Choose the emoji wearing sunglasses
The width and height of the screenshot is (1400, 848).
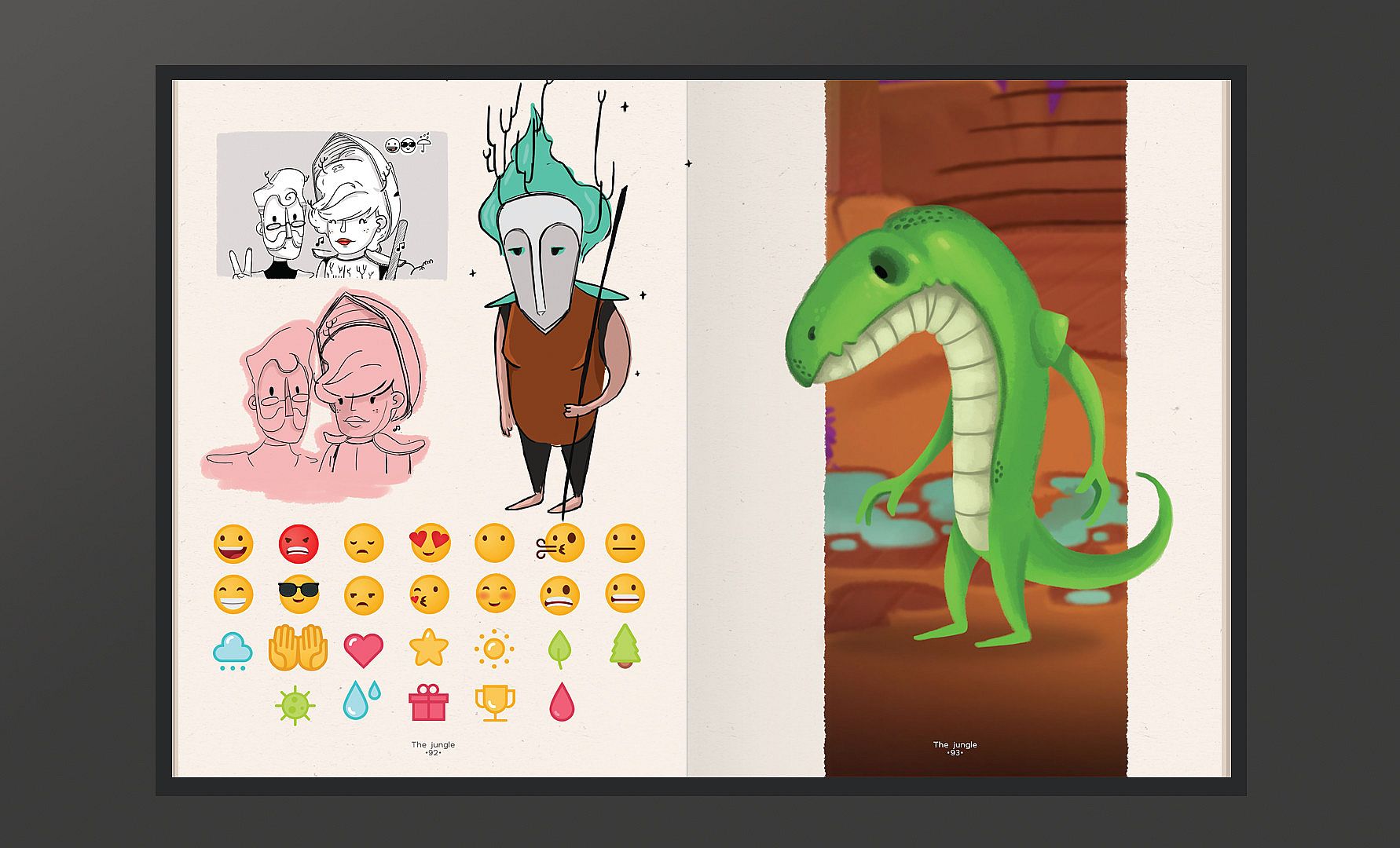(299, 595)
